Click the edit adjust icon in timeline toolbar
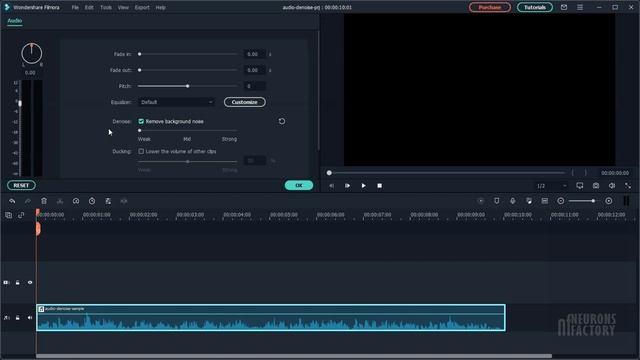Screen dimensions: 640x360 click(108, 201)
